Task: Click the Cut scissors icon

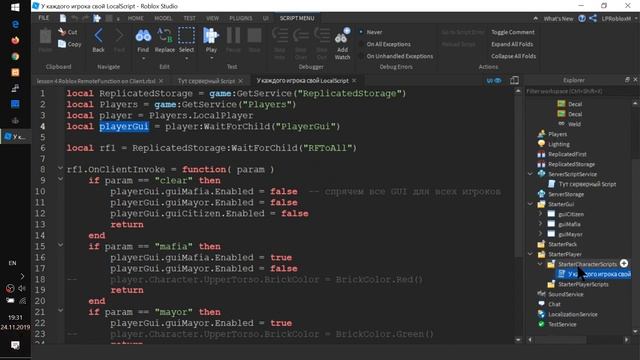Action: [62, 31]
